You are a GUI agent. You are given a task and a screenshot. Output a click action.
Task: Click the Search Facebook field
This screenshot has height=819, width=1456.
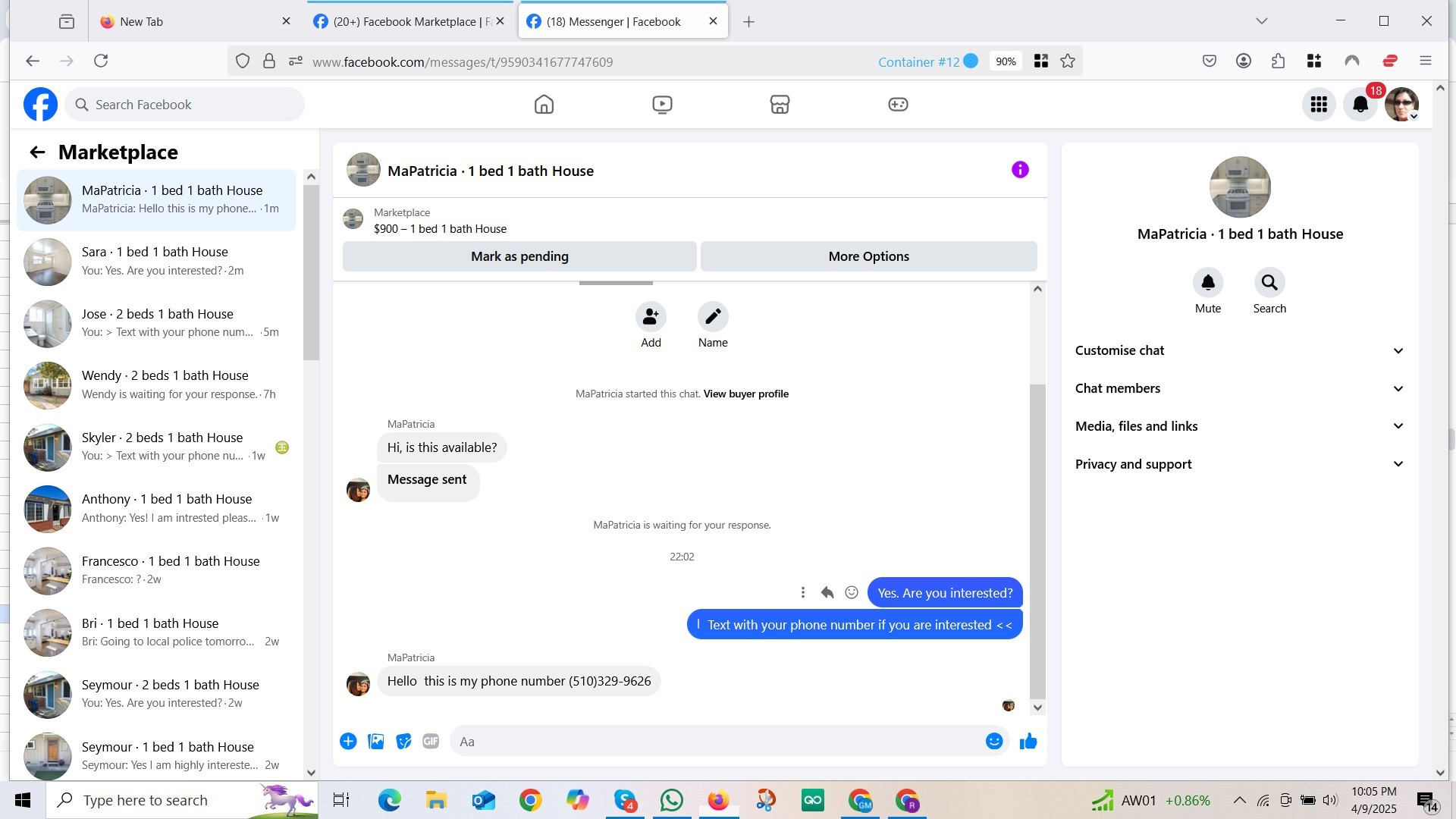[x=185, y=105]
